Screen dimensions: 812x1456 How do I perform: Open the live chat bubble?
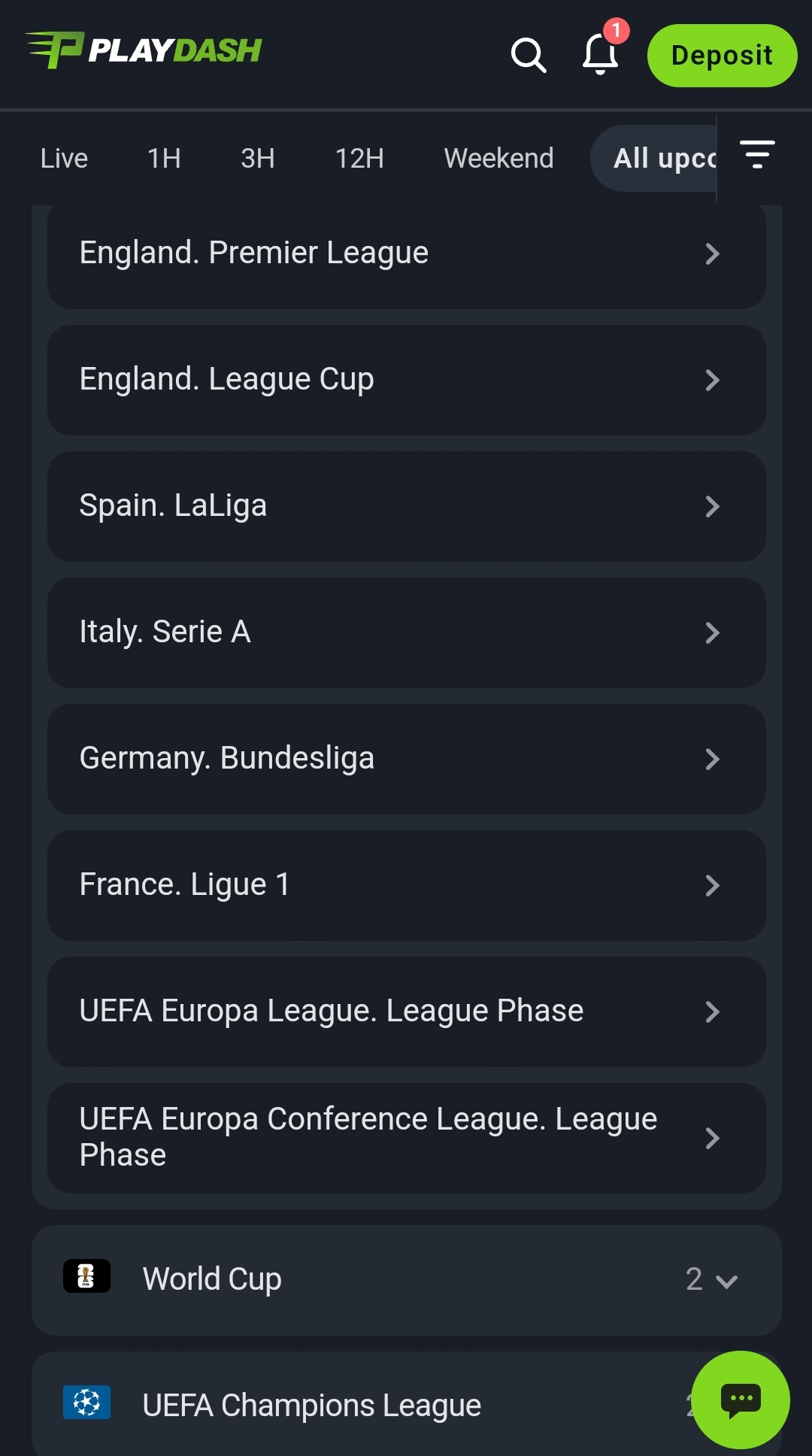741,1400
